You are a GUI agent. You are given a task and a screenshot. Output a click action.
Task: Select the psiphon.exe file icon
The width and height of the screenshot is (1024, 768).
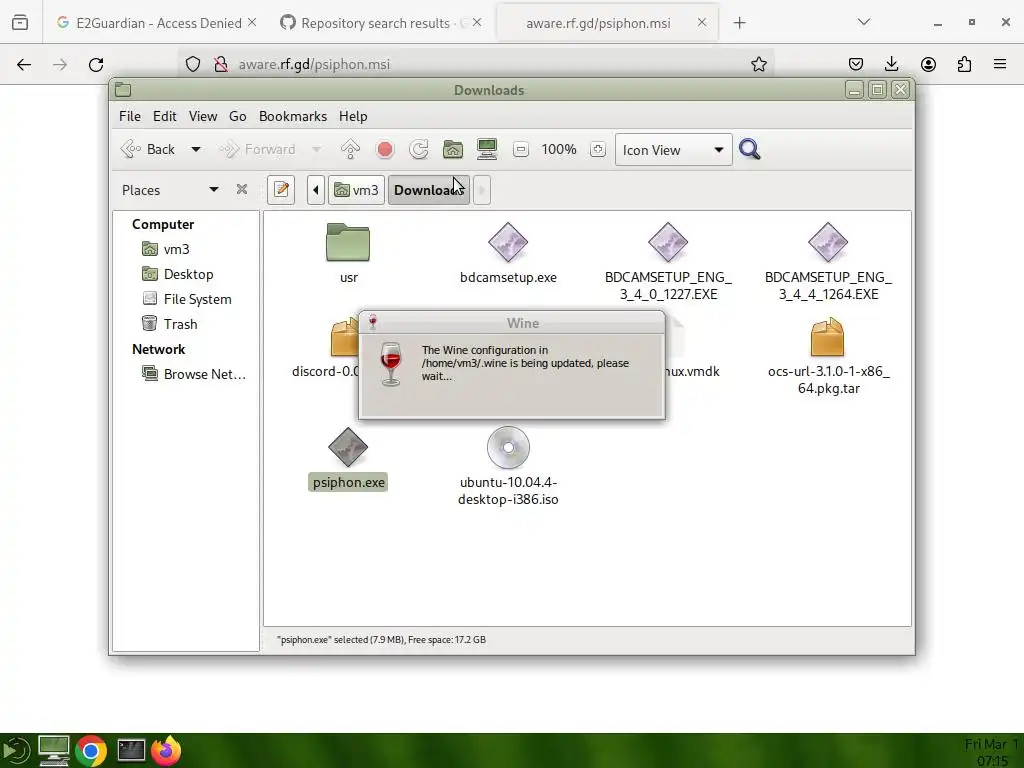click(x=348, y=447)
